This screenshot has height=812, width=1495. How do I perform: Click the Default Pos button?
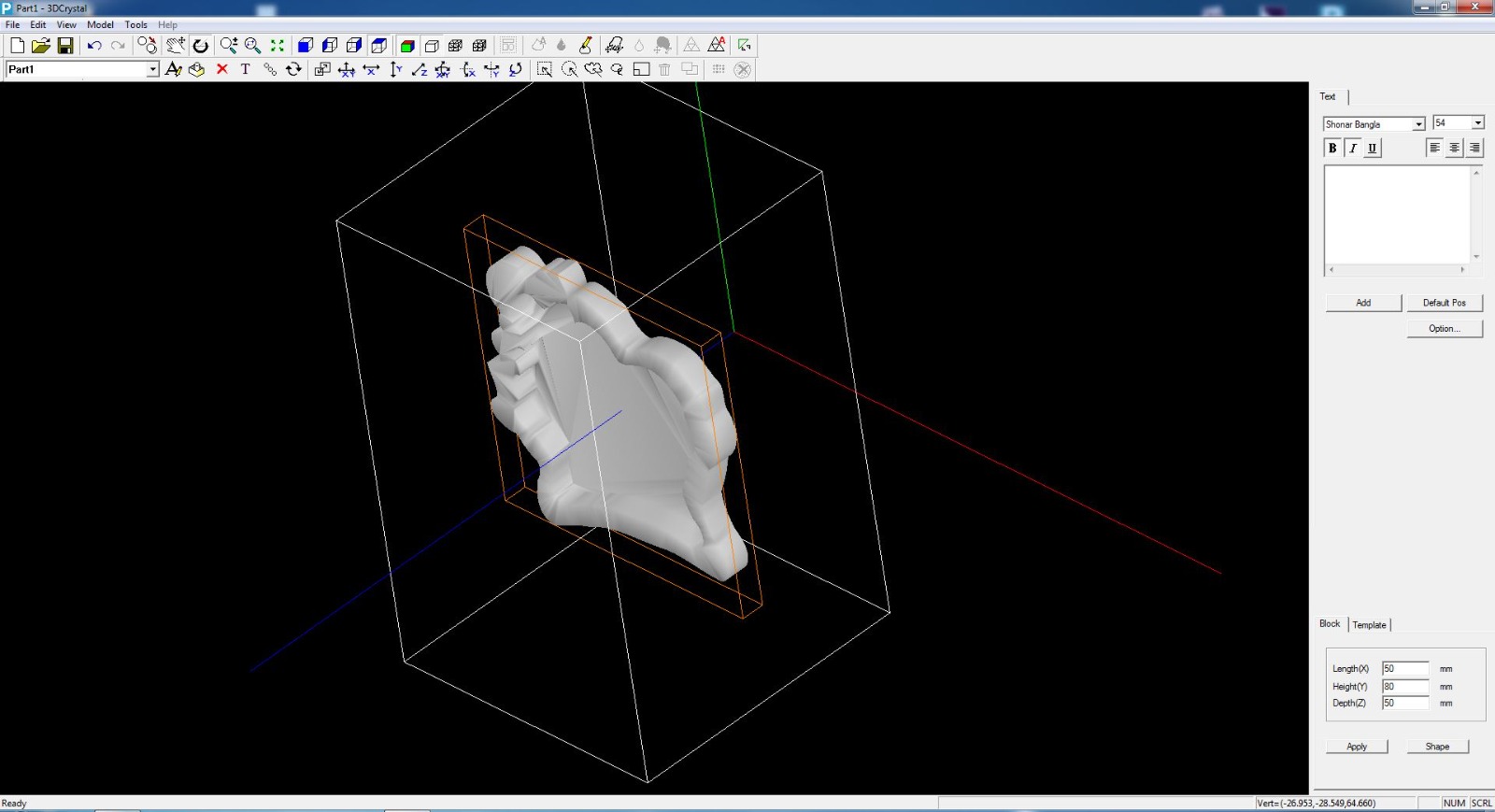pos(1445,303)
